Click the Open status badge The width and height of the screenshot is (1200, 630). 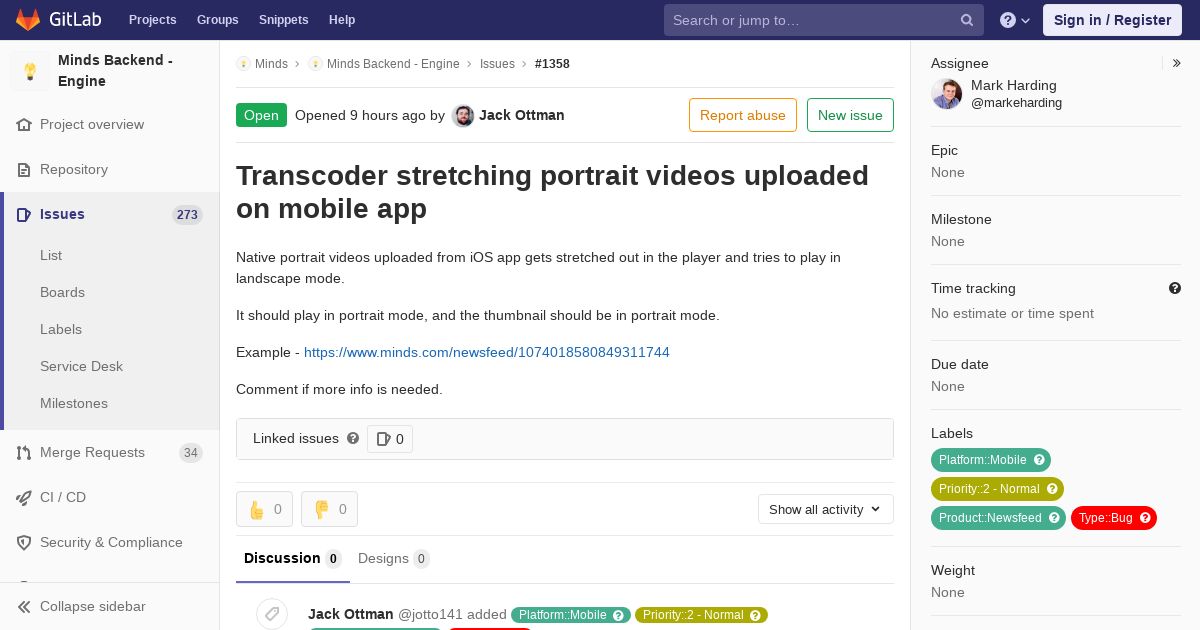(x=261, y=115)
